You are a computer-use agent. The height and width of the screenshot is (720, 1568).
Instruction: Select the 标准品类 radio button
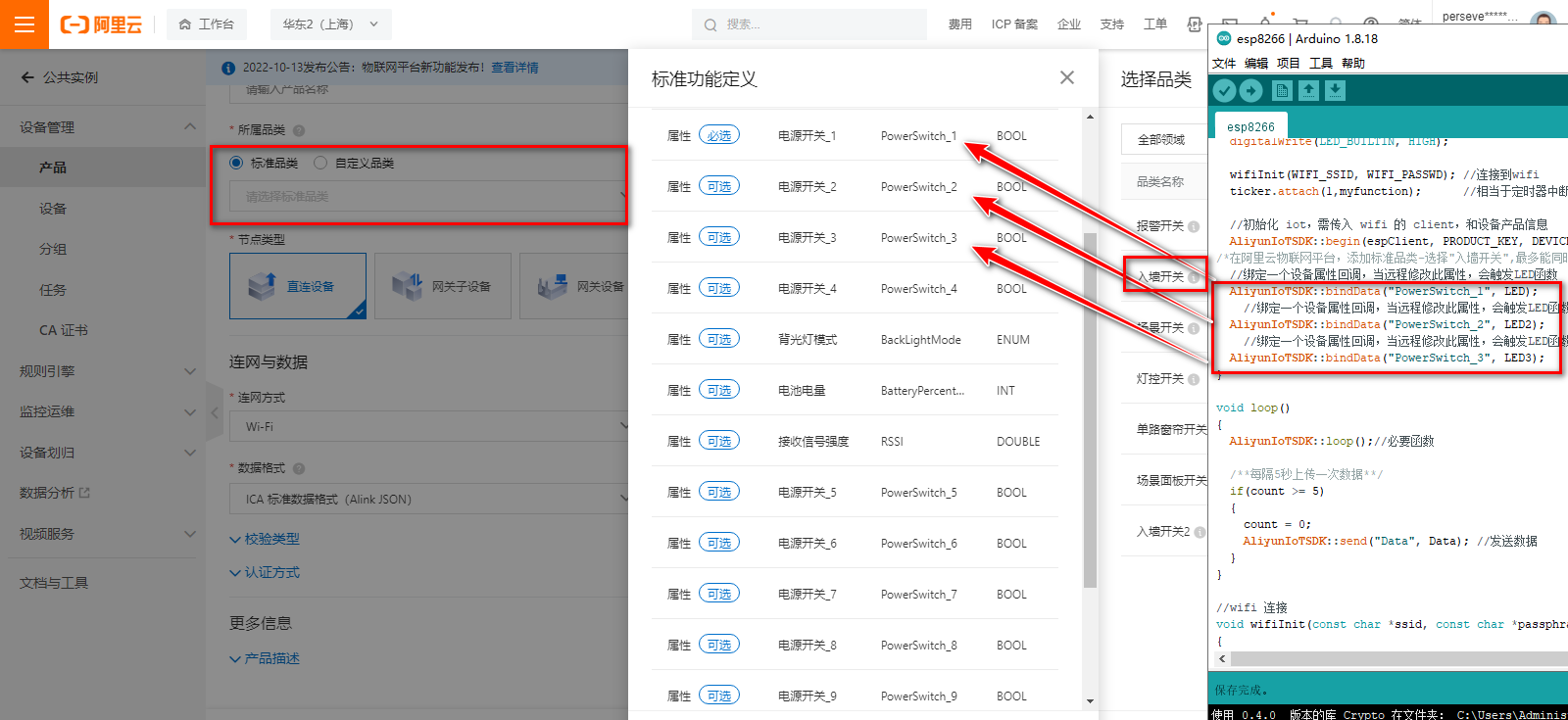click(236, 163)
